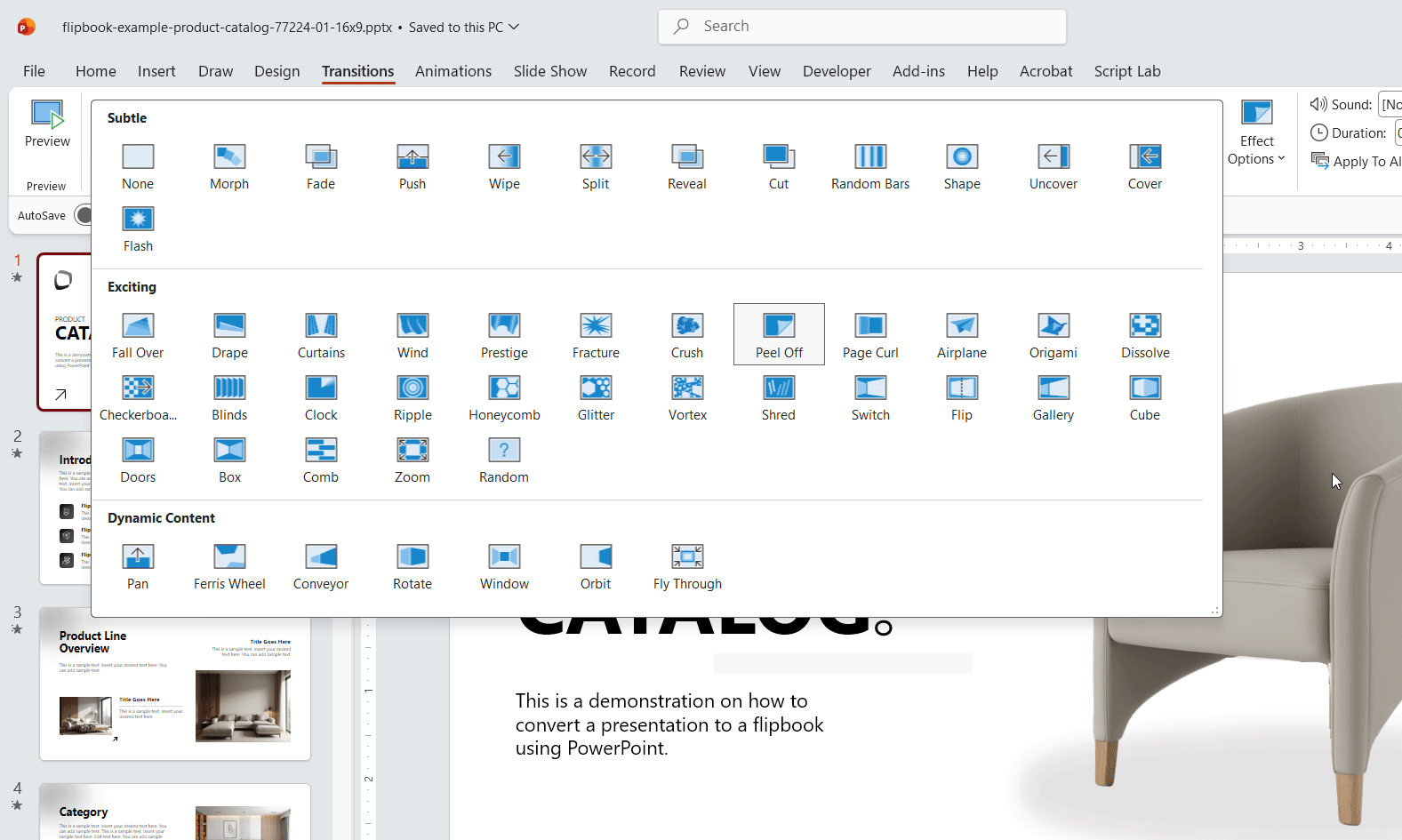1402x840 pixels.
Task: Apply the Prestige transition
Action: click(x=504, y=335)
